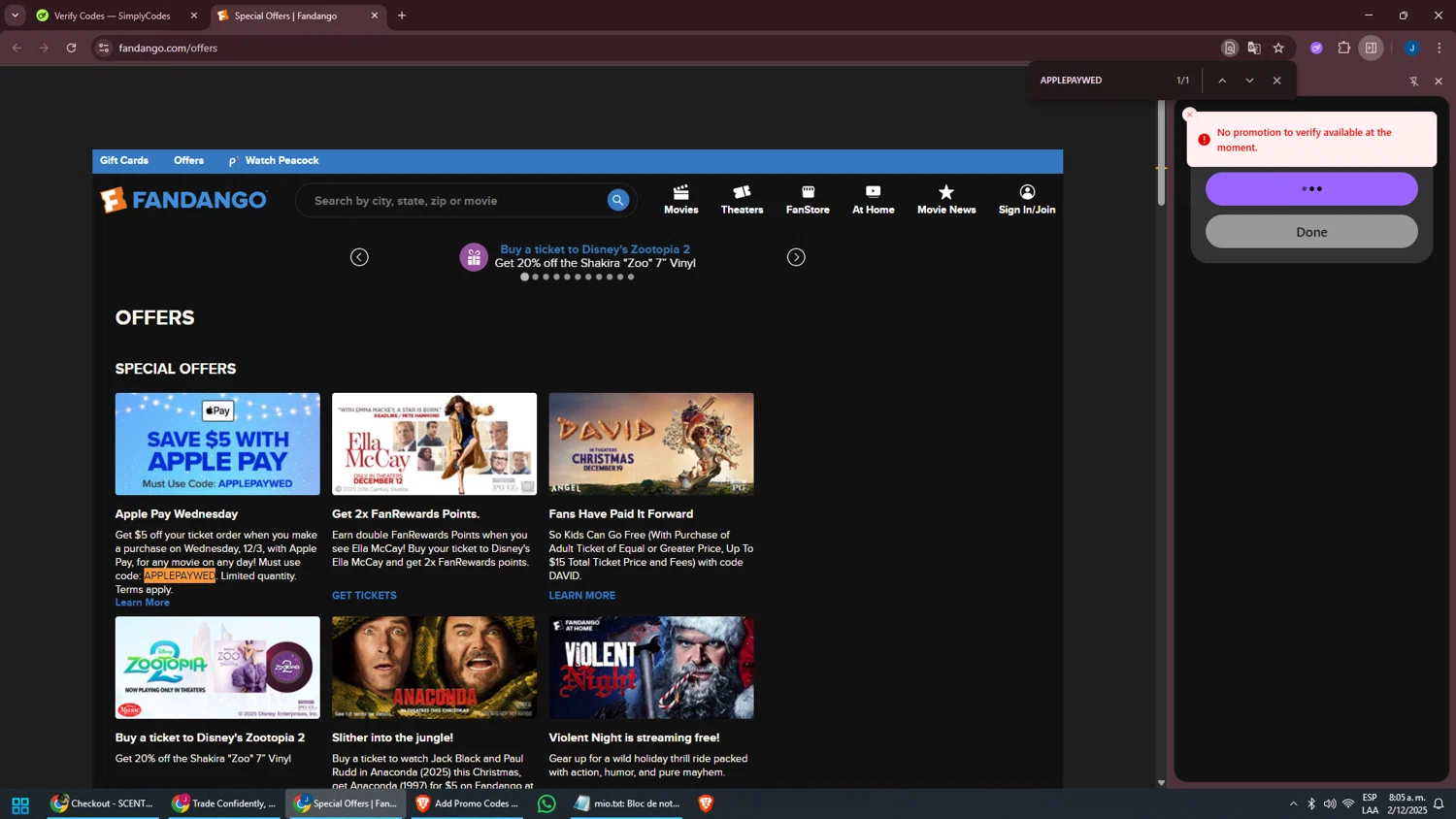Switch to the Verify Codes SimplyCodes tab

point(112,16)
